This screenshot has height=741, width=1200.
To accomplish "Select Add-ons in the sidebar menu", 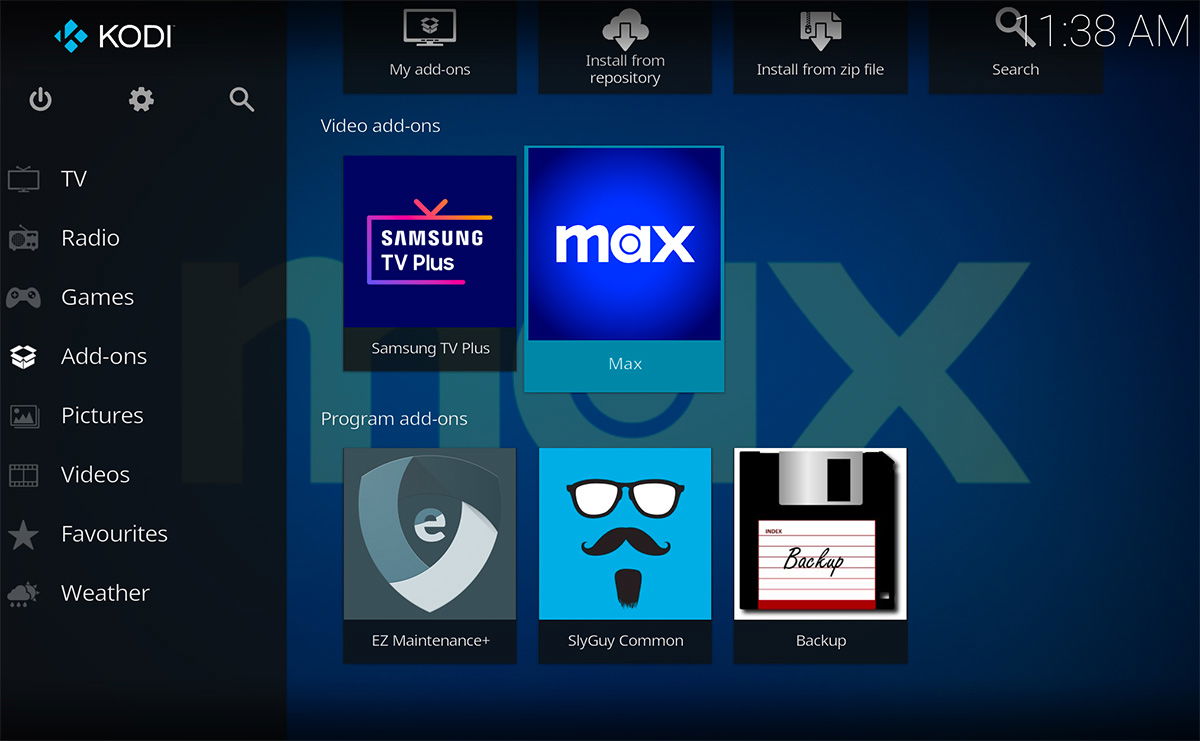I will [104, 356].
